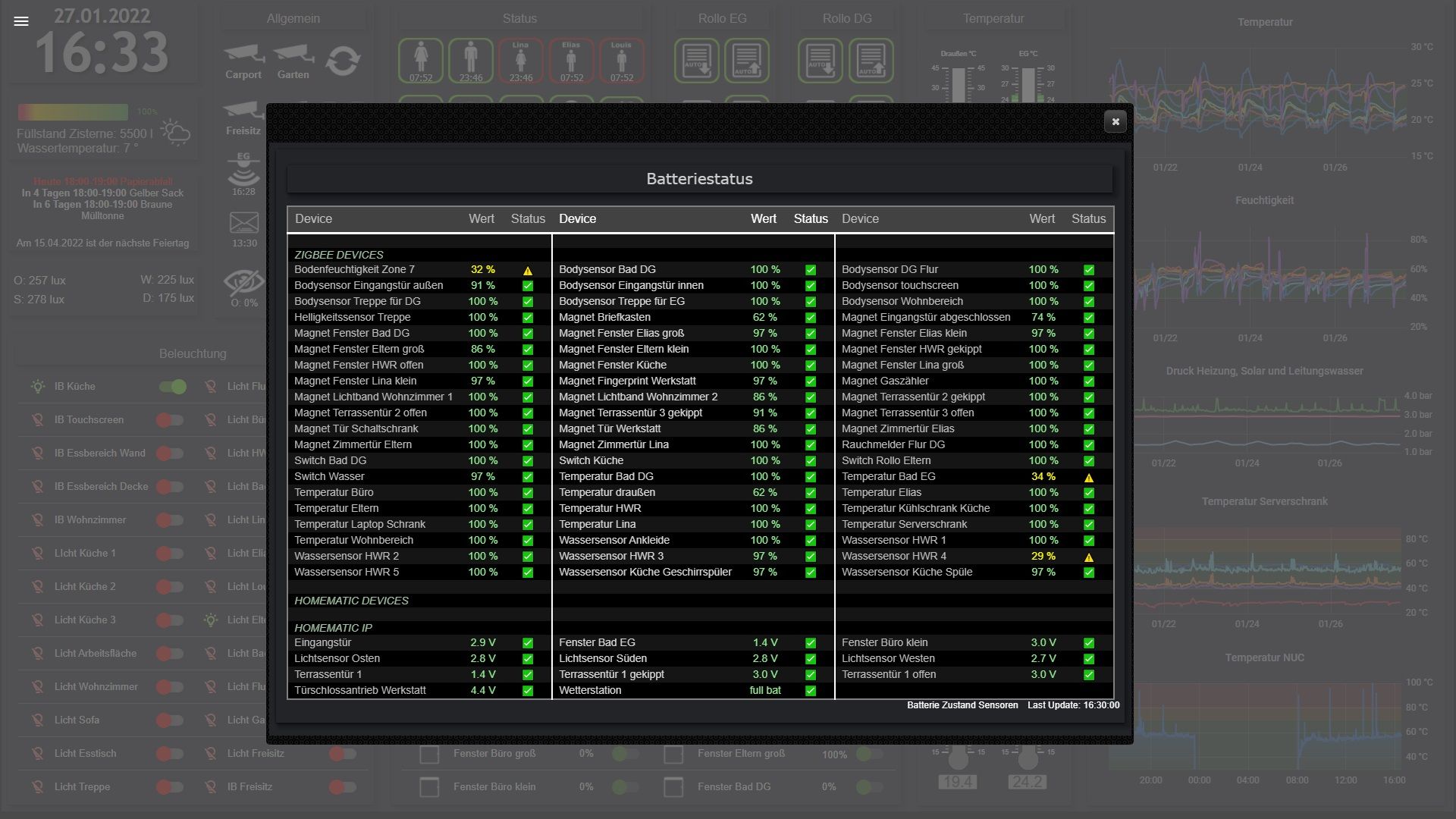Click status checkbox for Rauchmelder Flur DG
This screenshot has height=819, width=1456.
coord(1089,445)
